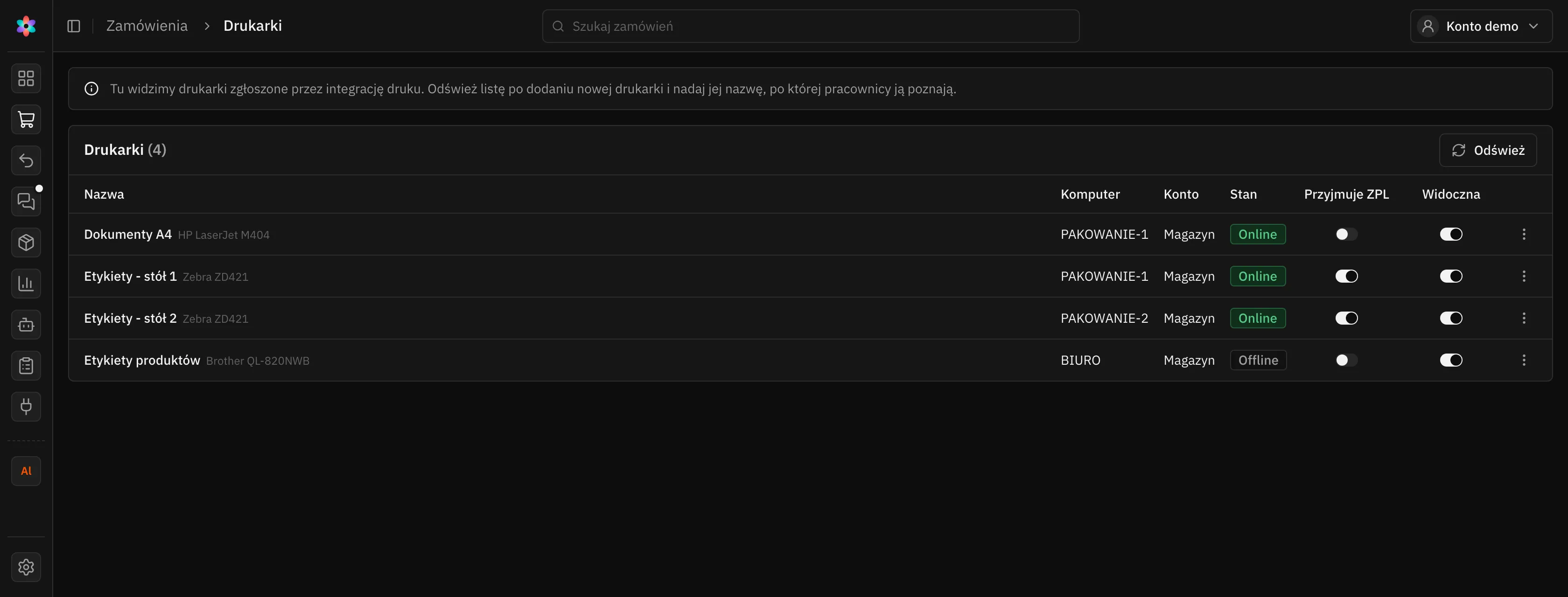Image resolution: width=1568 pixels, height=597 pixels.
Task: Go to Zamówienia breadcrumb
Action: point(147,26)
